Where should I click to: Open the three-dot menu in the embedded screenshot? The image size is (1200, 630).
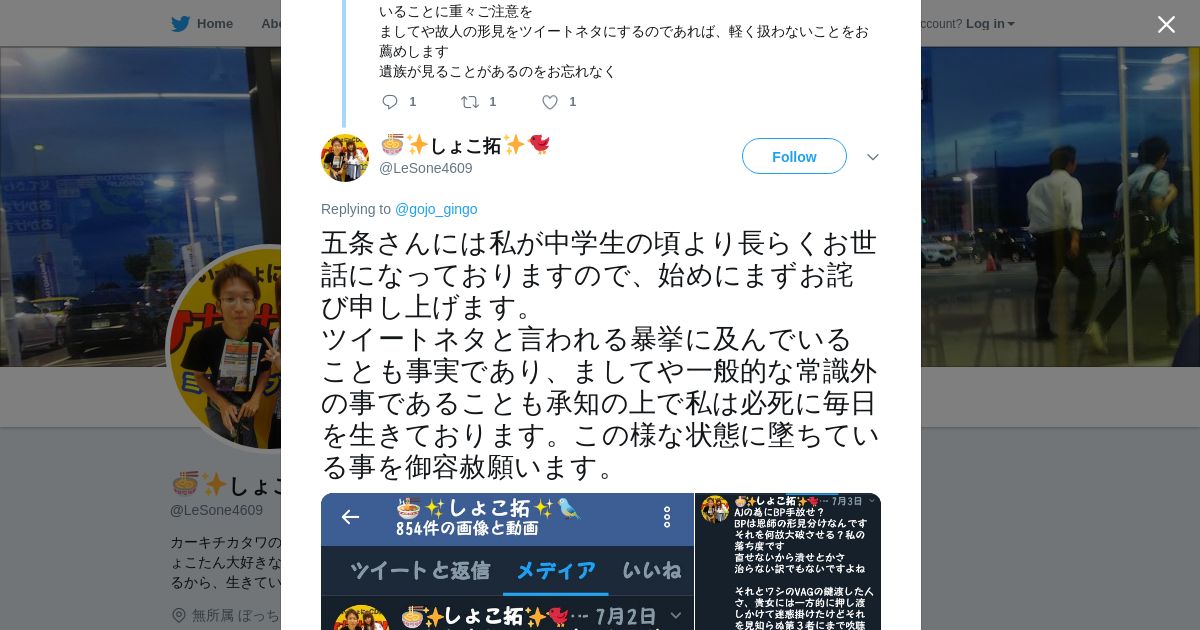tap(667, 517)
